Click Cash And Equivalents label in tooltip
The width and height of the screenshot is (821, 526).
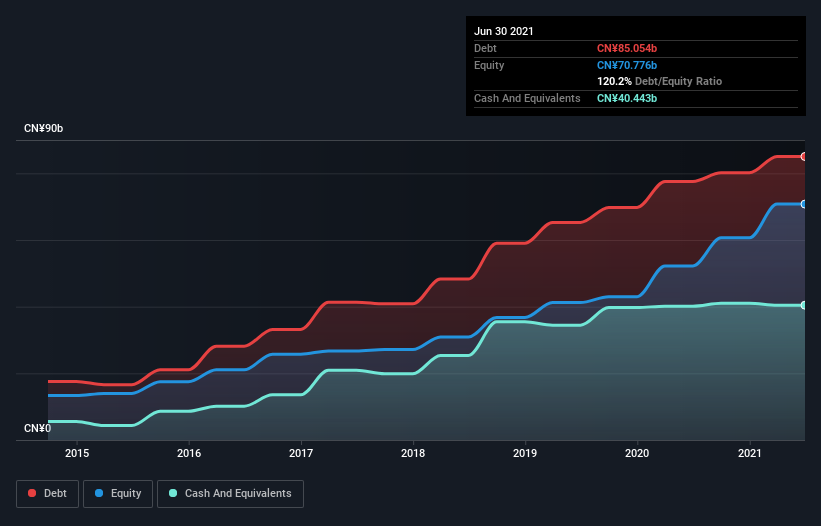tap(527, 98)
